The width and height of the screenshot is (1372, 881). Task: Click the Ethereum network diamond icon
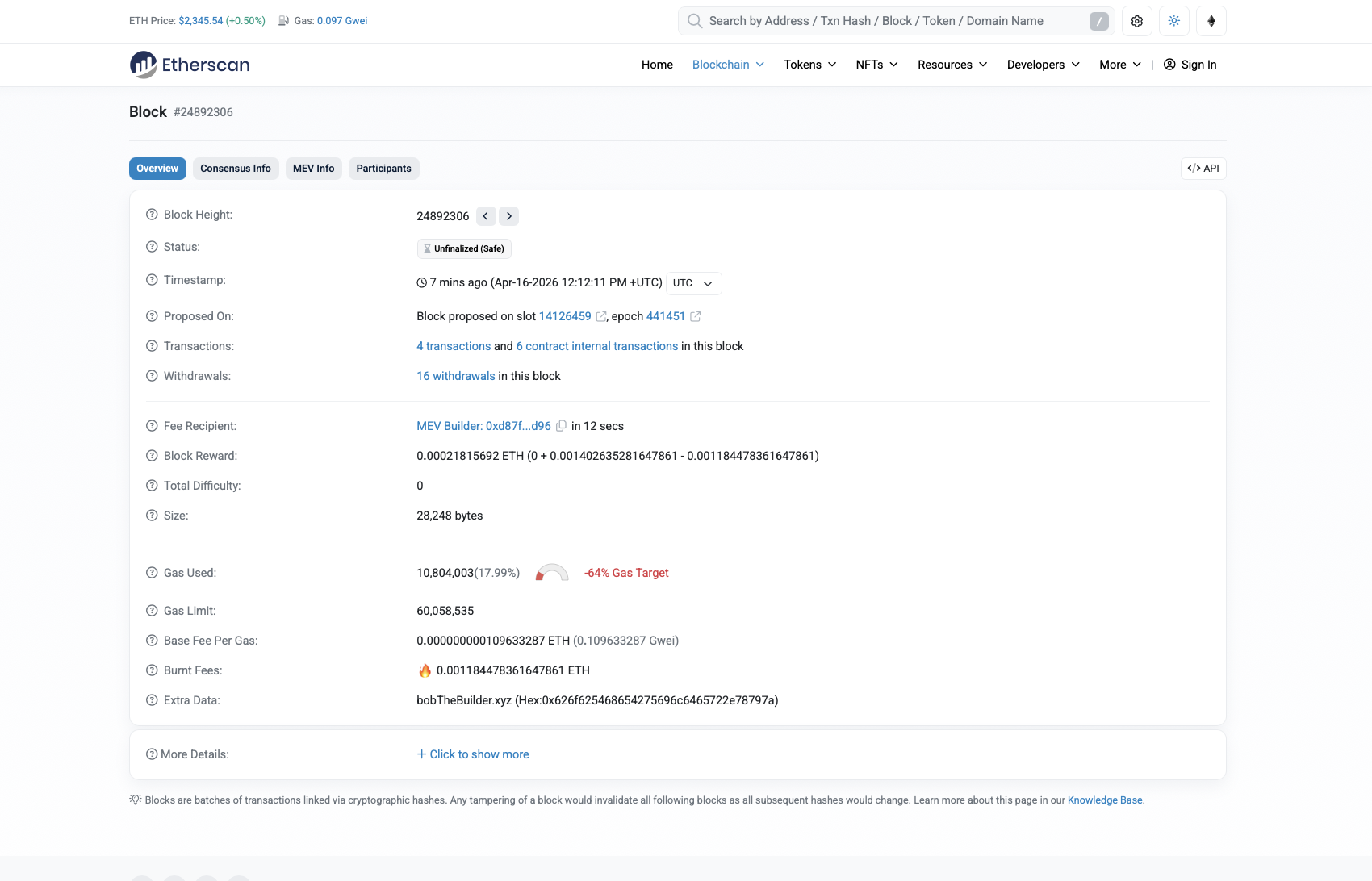click(x=1211, y=21)
